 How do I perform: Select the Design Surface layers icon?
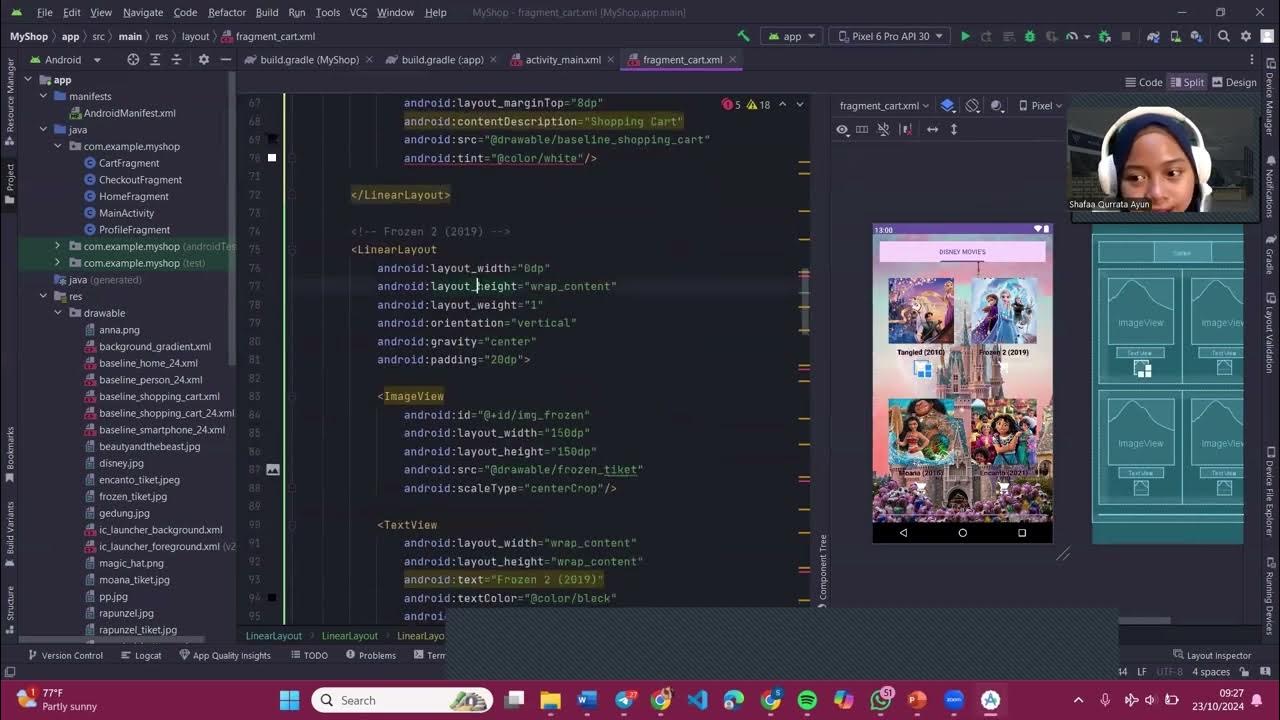coord(947,105)
